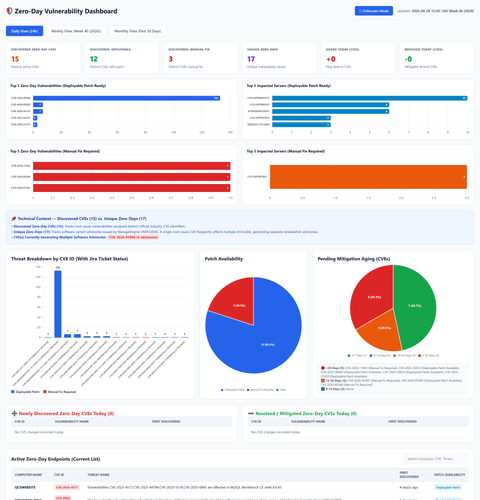Click Deployable Patch badge in QCSWEBSITE row
Screen dimensions: 480x500
[448, 487]
